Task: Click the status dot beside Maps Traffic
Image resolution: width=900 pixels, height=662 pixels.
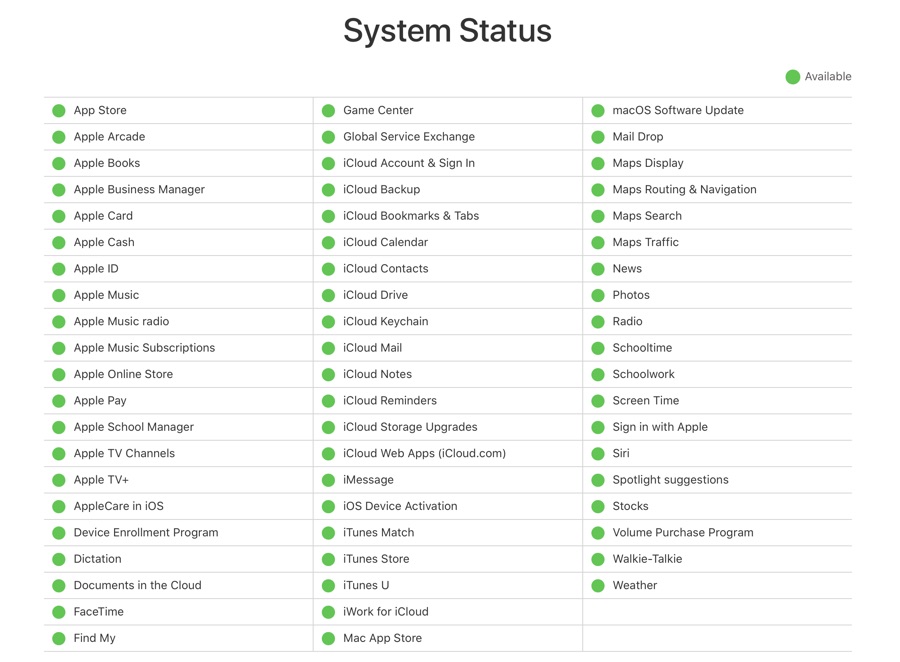Action: pyautogui.click(x=598, y=243)
